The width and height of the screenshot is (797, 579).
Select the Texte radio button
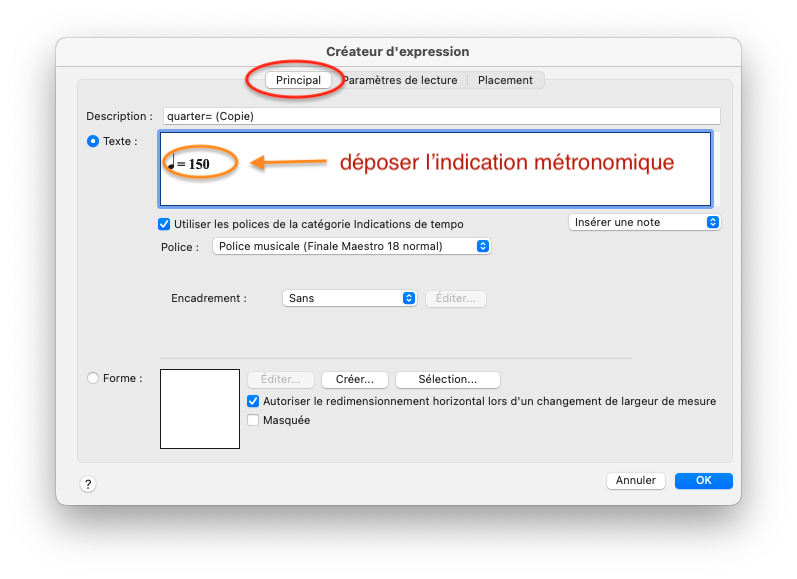pos(94,141)
